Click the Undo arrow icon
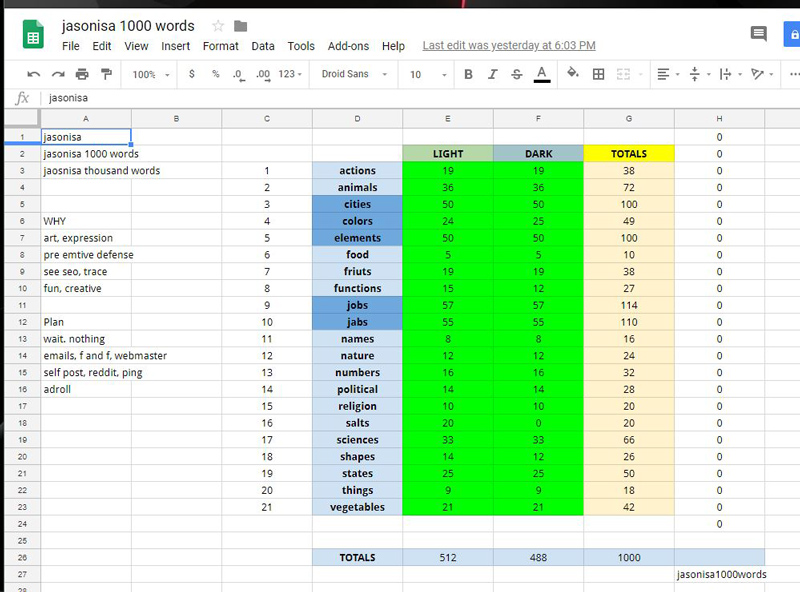This screenshot has height=592, width=800. (34, 75)
